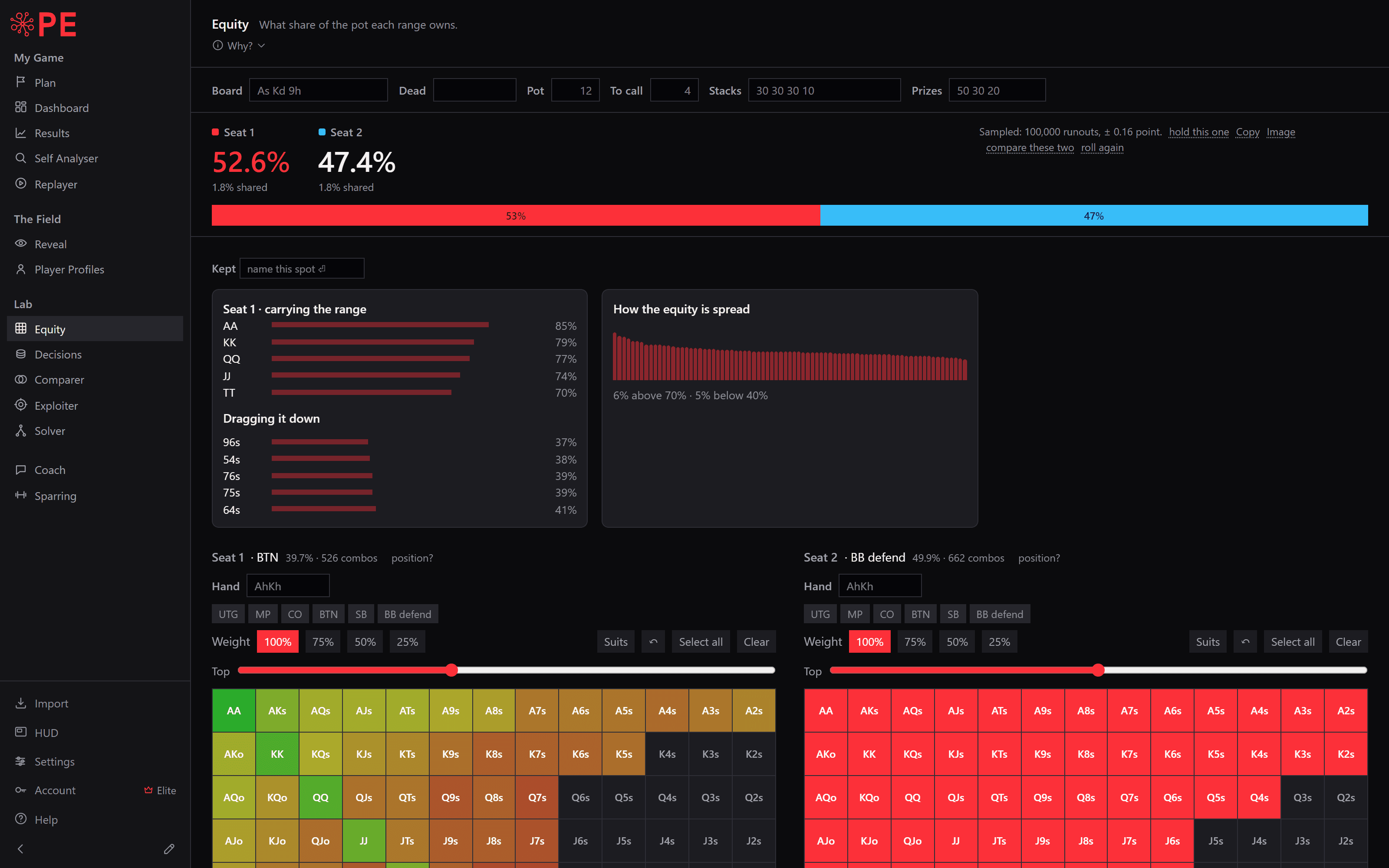Select the Equity table icon

coord(21,329)
